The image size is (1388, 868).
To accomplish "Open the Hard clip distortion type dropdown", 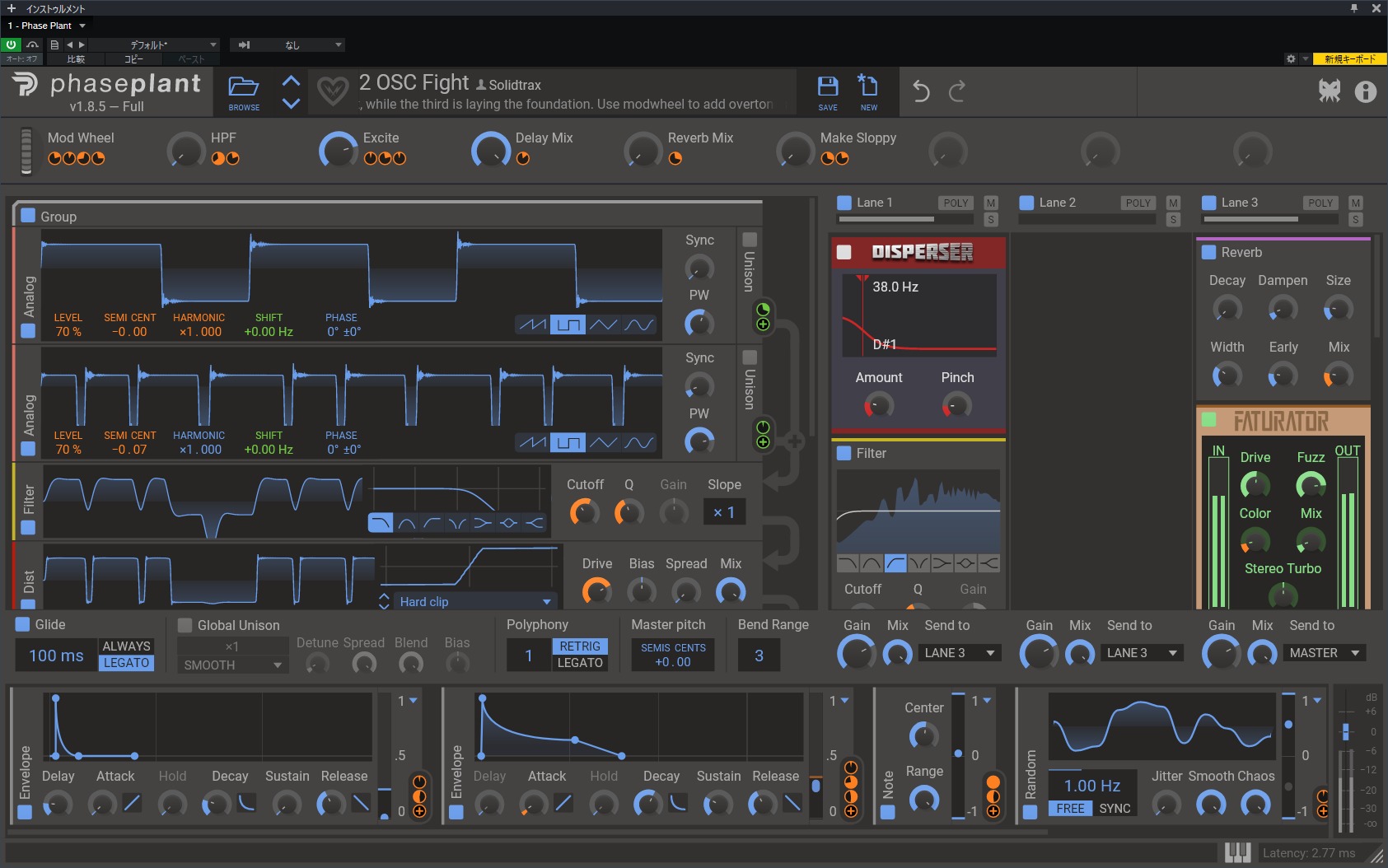I will click(475, 602).
